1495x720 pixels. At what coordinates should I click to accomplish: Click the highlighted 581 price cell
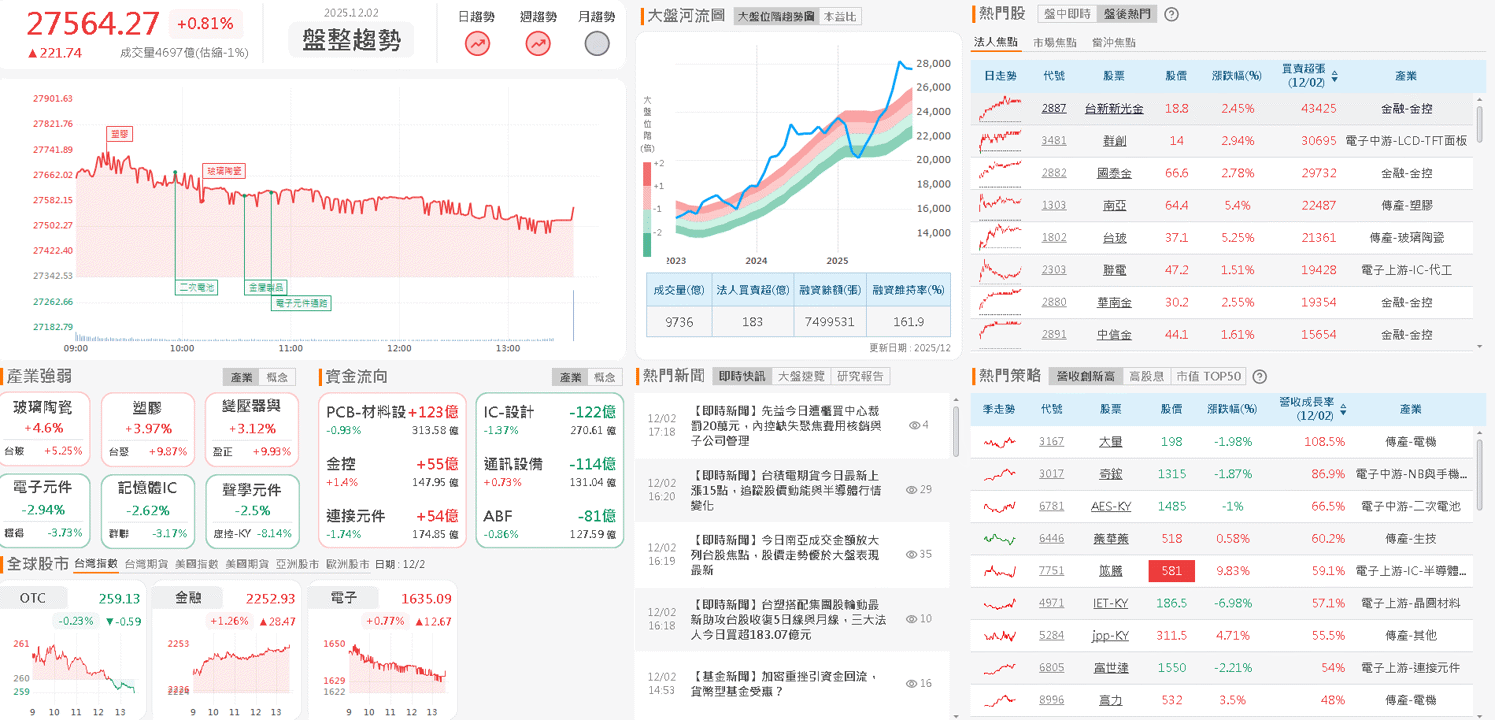1172,571
